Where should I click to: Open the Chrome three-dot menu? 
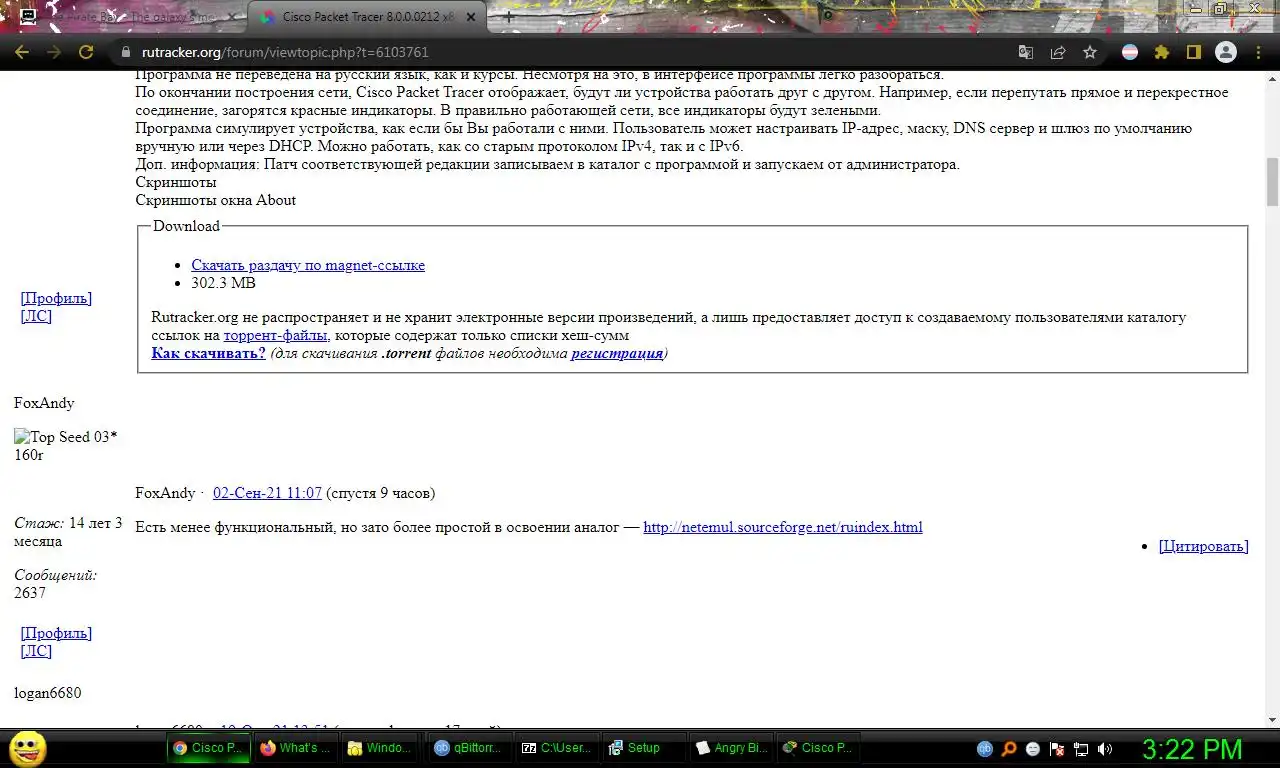[x=1258, y=52]
